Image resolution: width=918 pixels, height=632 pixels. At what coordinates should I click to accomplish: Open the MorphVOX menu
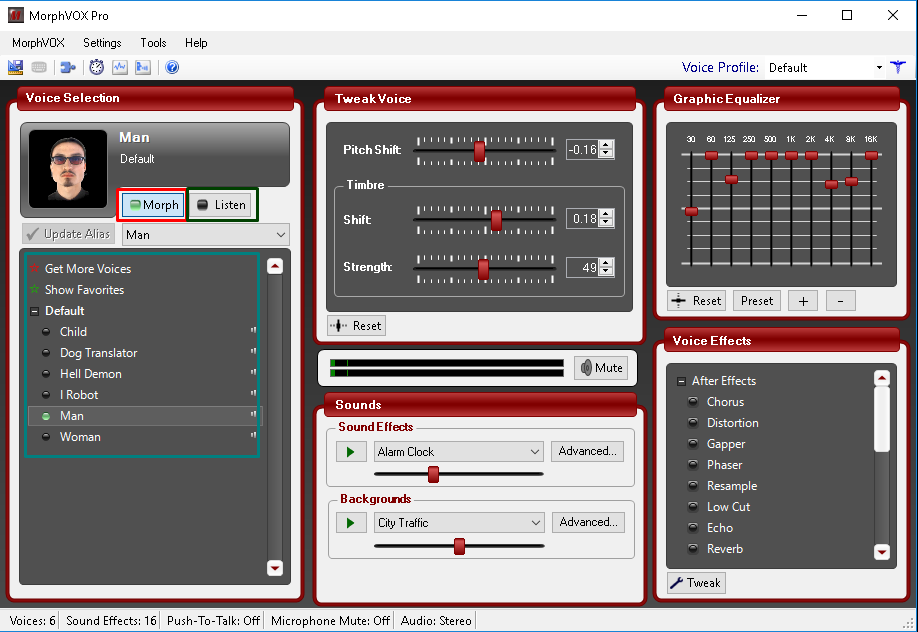pos(38,43)
